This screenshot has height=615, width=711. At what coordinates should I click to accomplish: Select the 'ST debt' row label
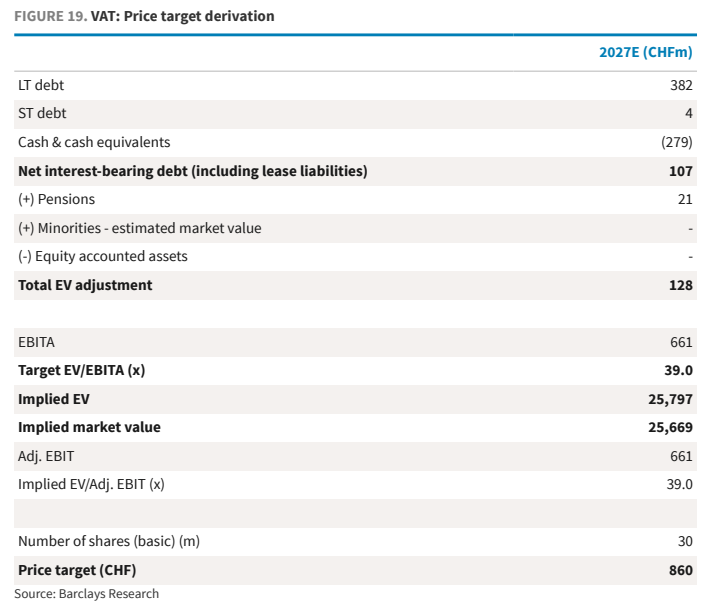42,113
